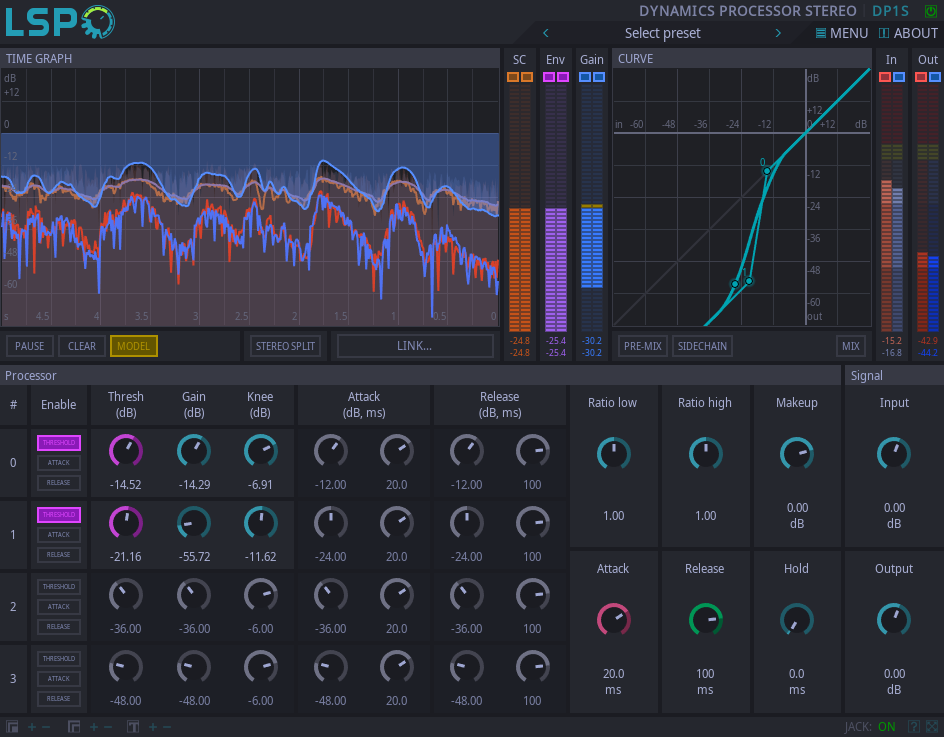Click the Makeup gain knob
Screen dimensions: 944x737
(x=797, y=453)
